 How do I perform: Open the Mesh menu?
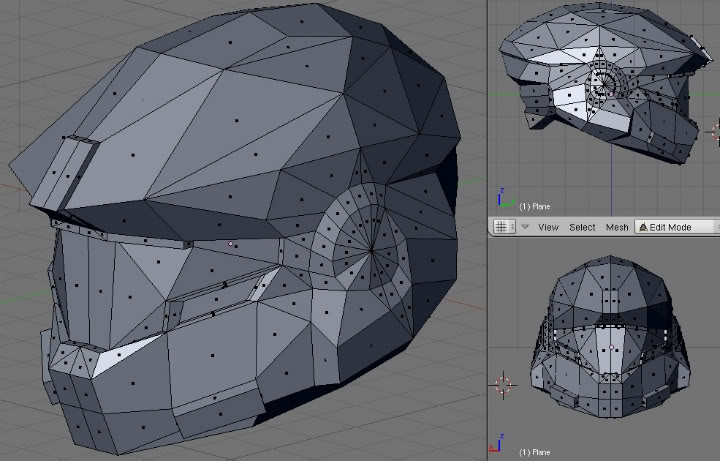pyautogui.click(x=617, y=227)
